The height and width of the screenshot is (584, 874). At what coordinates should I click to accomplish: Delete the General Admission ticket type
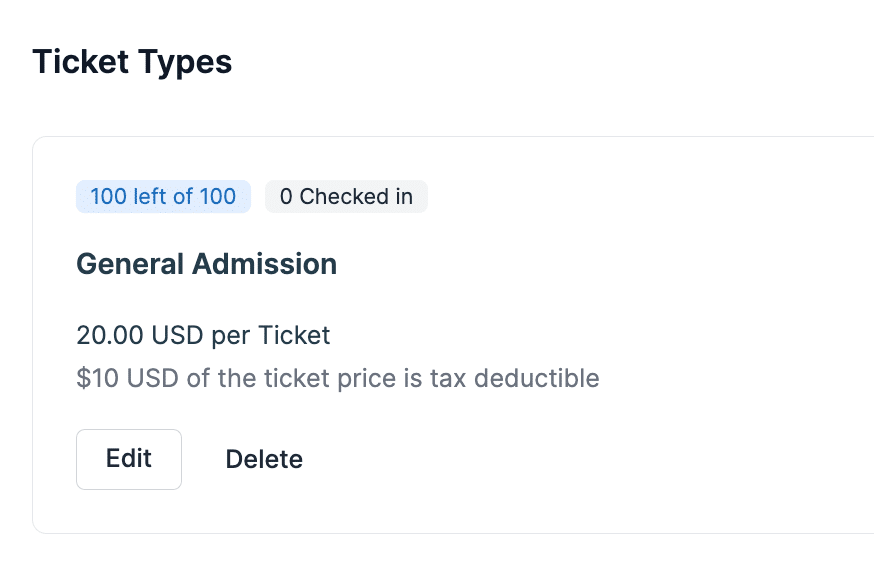coord(263,459)
